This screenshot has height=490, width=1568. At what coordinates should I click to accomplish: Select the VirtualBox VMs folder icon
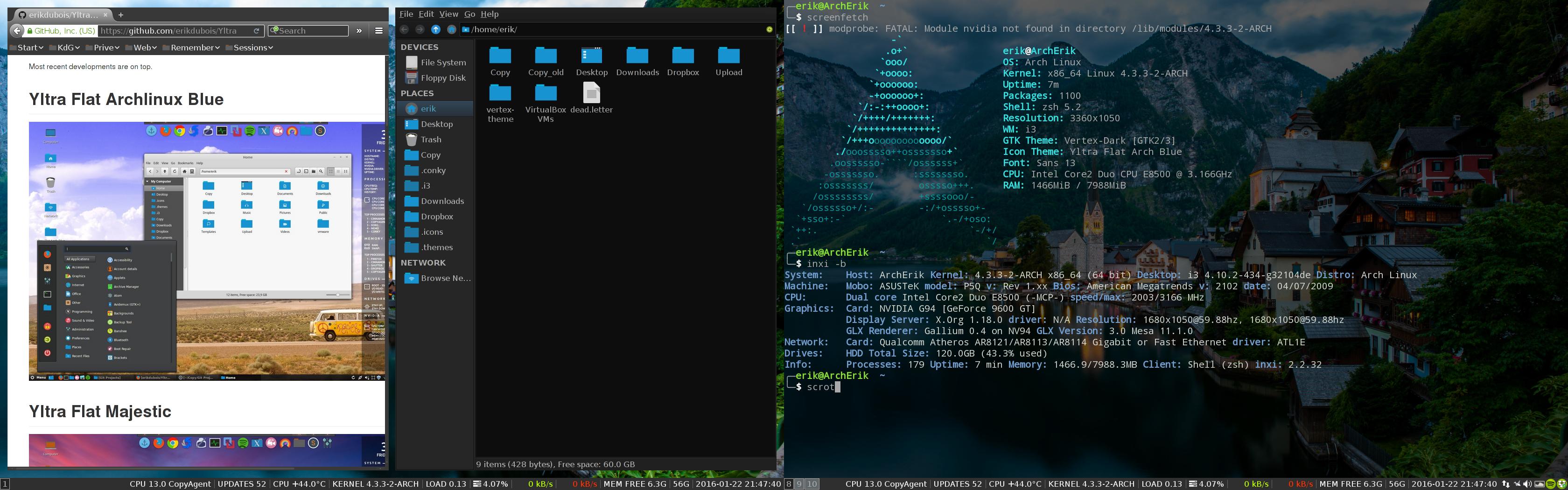[x=546, y=92]
